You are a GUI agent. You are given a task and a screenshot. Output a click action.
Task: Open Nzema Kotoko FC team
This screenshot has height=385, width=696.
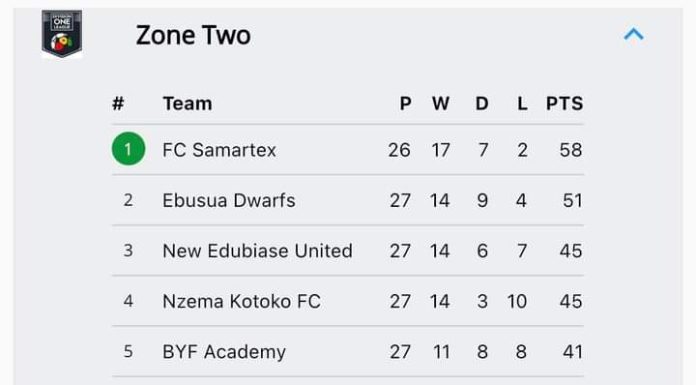tap(241, 302)
